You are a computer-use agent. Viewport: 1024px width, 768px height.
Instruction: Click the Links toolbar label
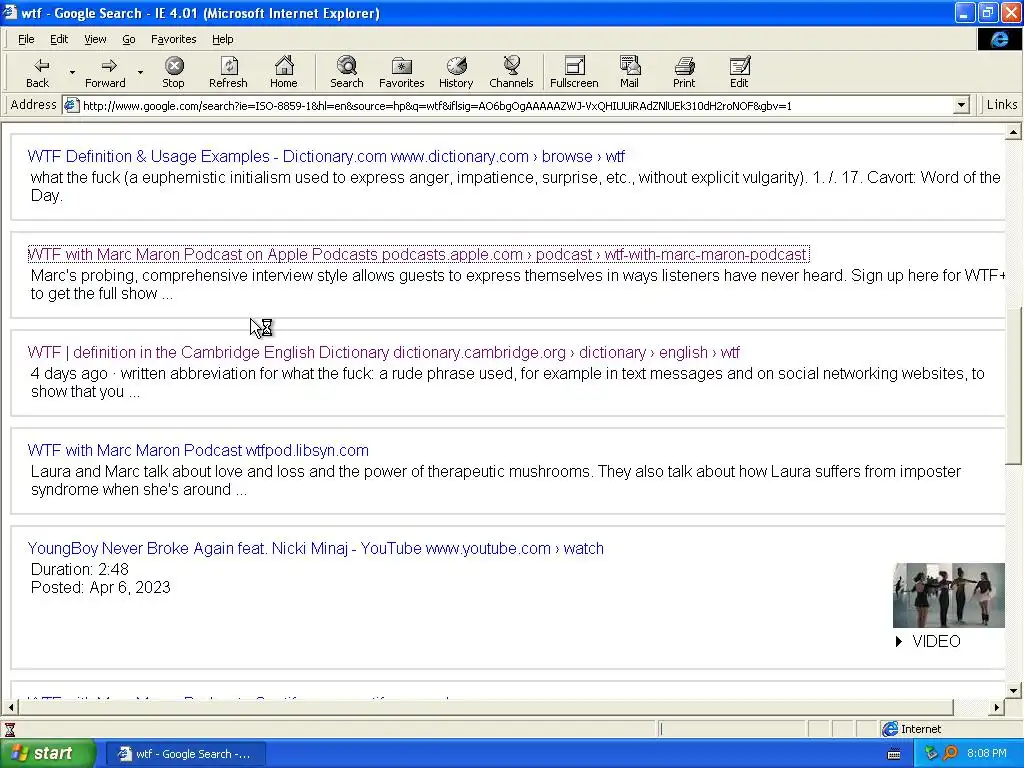[x=1002, y=104]
